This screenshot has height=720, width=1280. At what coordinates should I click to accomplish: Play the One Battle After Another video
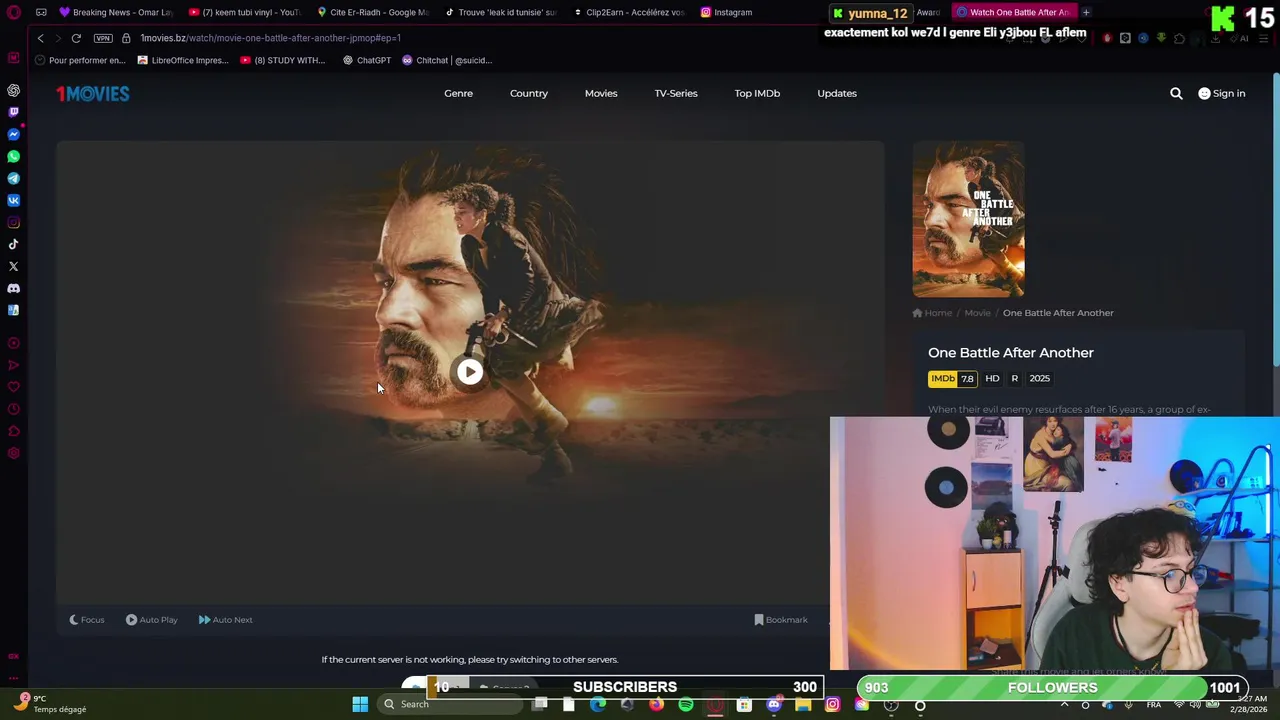(x=469, y=372)
